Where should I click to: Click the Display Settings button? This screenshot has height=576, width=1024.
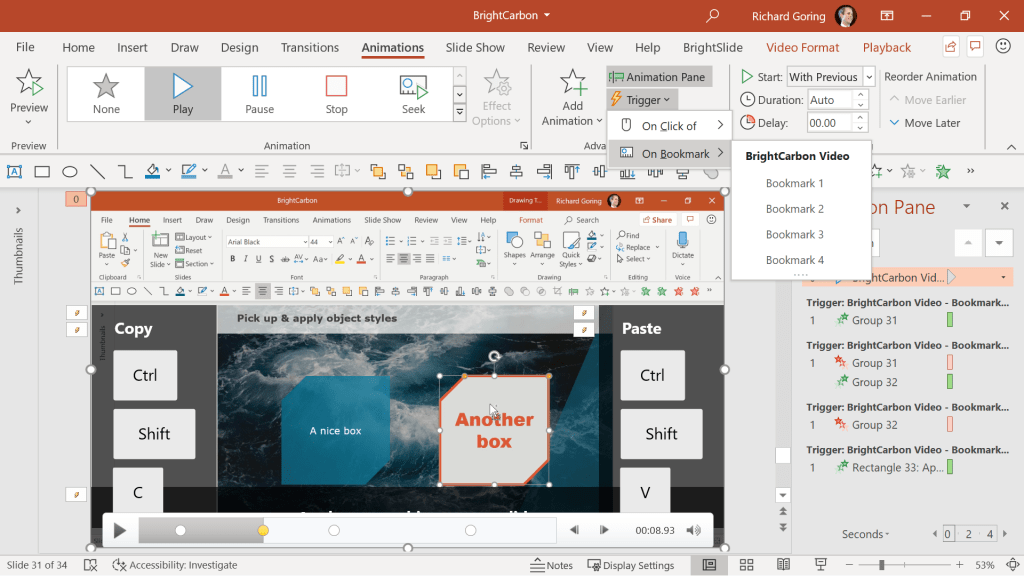[631, 564]
